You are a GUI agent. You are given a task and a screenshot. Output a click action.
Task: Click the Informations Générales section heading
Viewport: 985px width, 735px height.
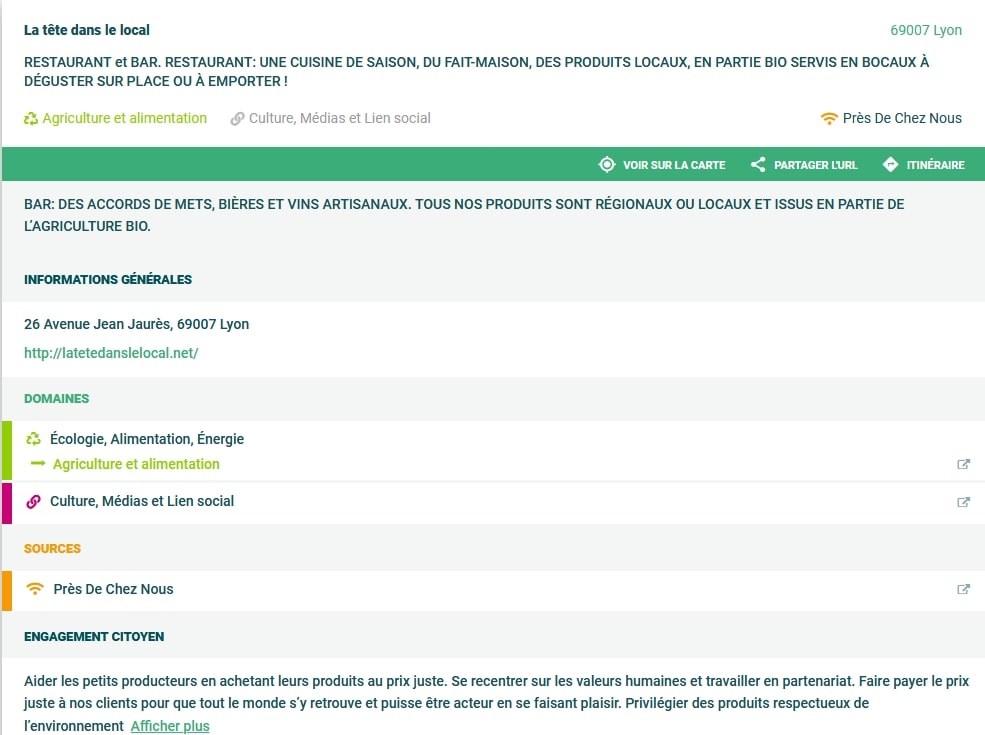coord(108,280)
